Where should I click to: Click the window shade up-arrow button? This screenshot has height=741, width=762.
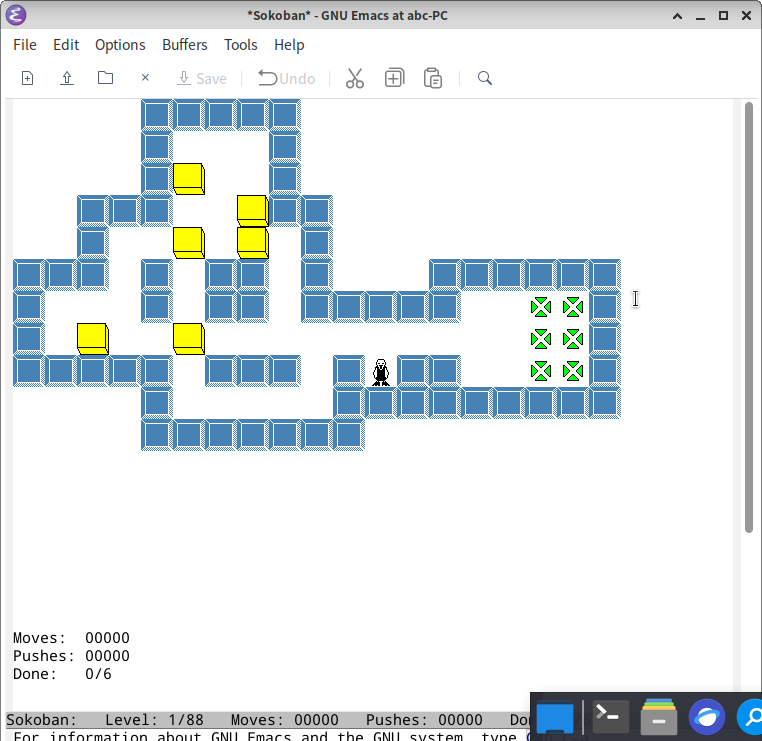677,16
